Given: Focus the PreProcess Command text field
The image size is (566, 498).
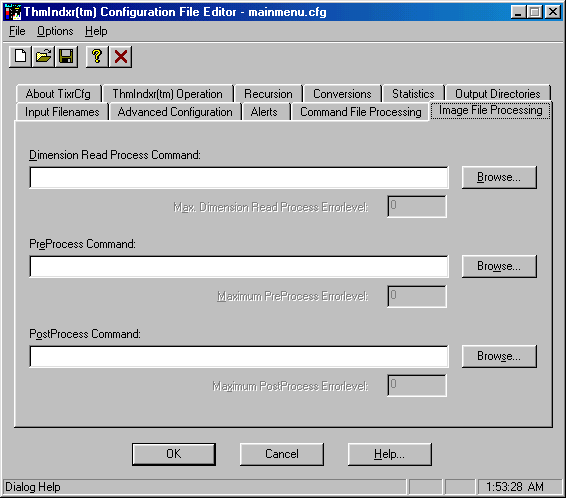Looking at the screenshot, I should point(239,267).
